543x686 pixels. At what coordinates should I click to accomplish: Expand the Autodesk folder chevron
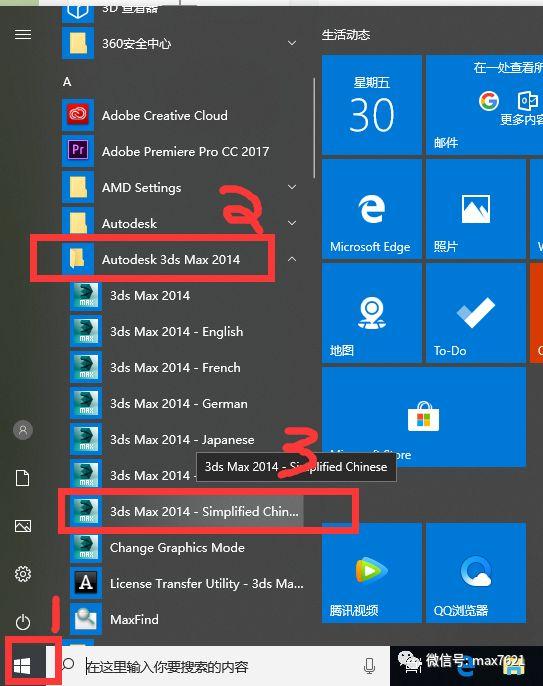point(292,223)
